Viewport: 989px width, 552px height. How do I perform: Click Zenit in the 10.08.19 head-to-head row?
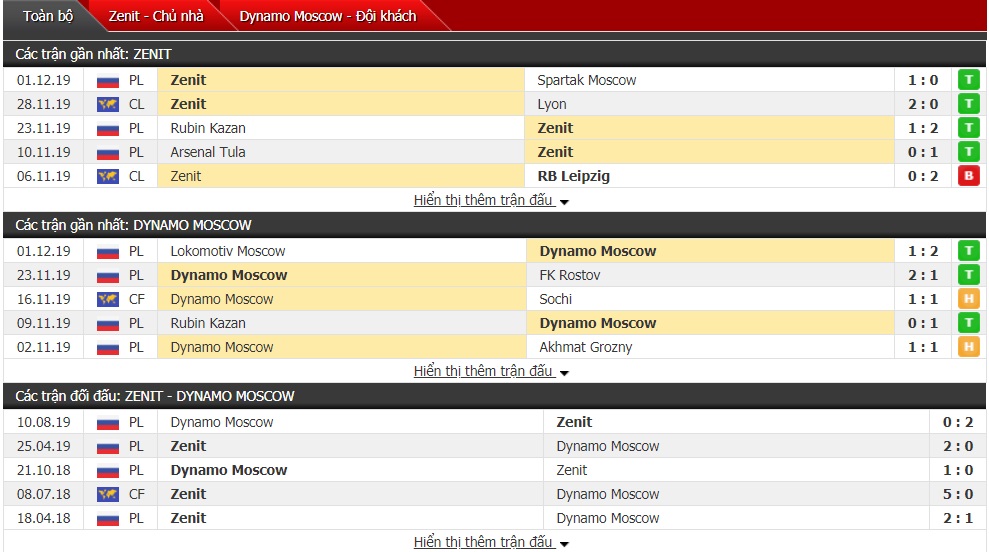(574, 422)
